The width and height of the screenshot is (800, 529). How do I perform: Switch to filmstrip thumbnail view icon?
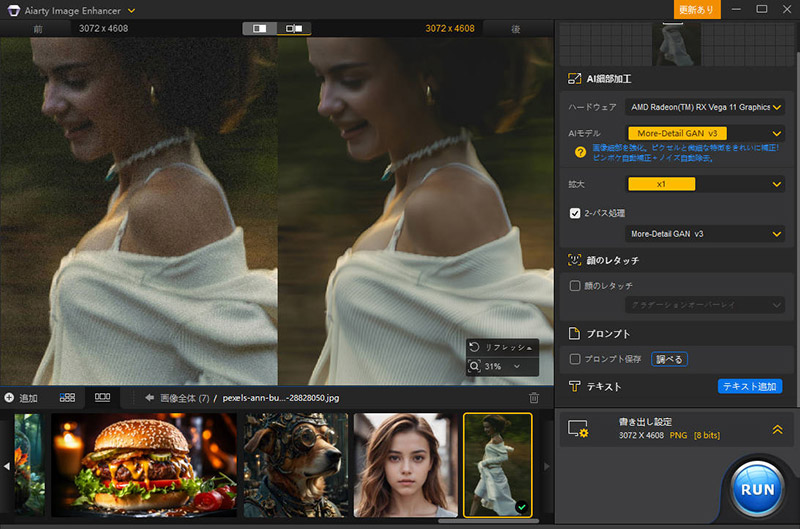(x=103, y=397)
